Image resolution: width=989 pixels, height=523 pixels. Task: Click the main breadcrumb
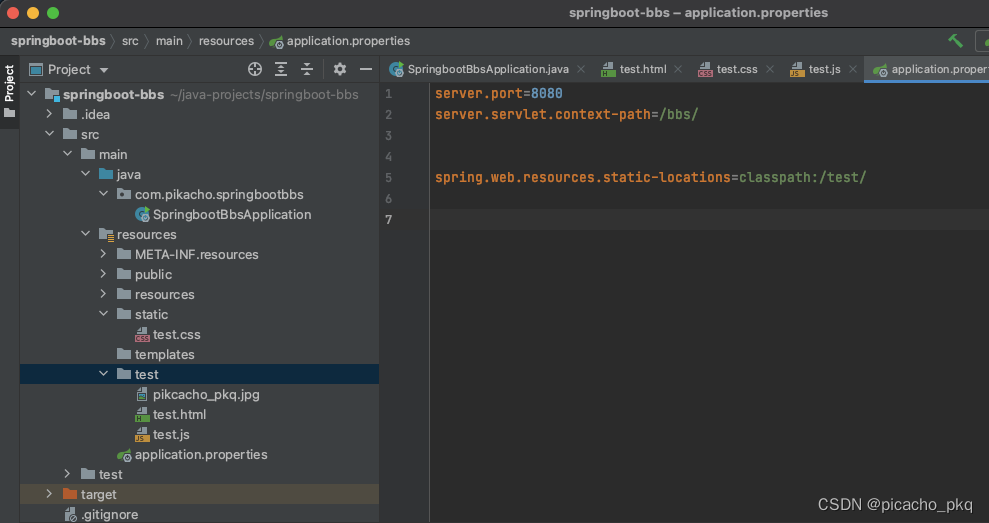(169, 41)
